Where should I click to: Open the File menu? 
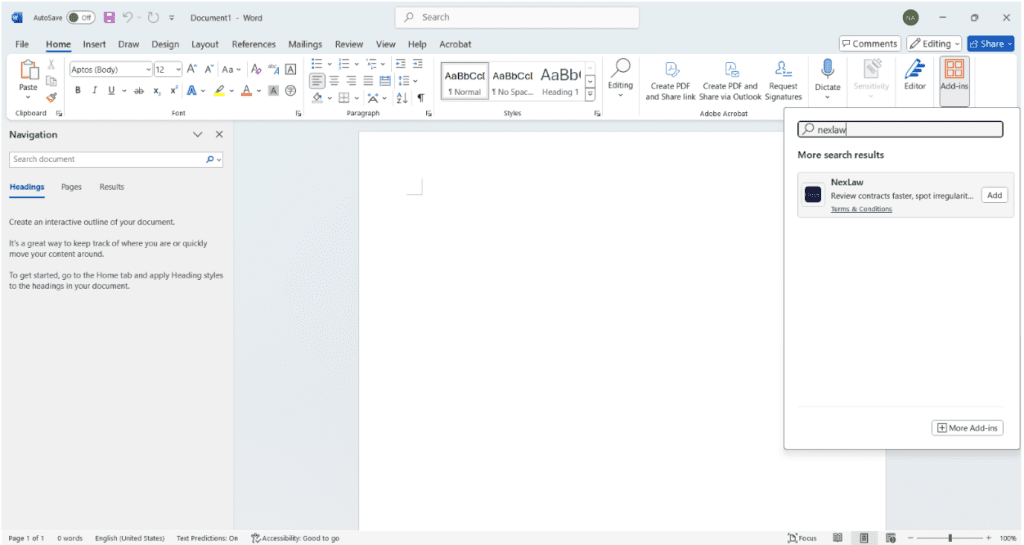pos(22,44)
